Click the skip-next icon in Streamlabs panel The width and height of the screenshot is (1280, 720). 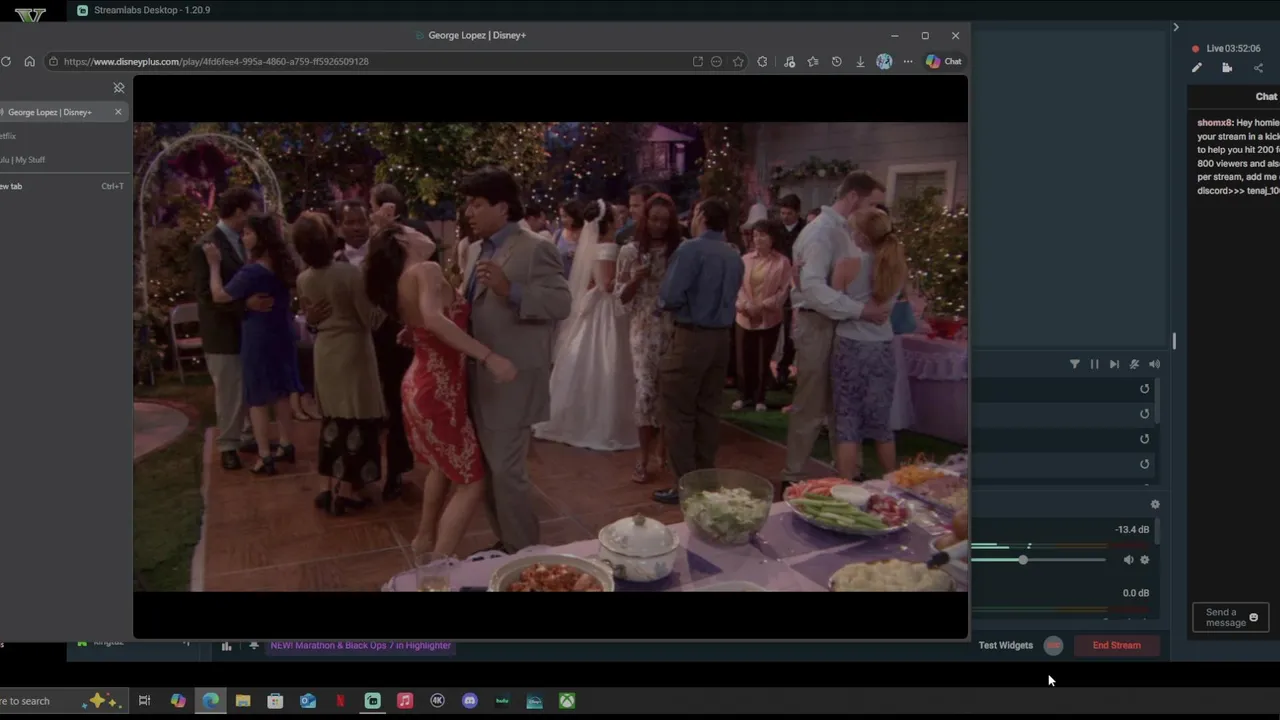point(1114,364)
